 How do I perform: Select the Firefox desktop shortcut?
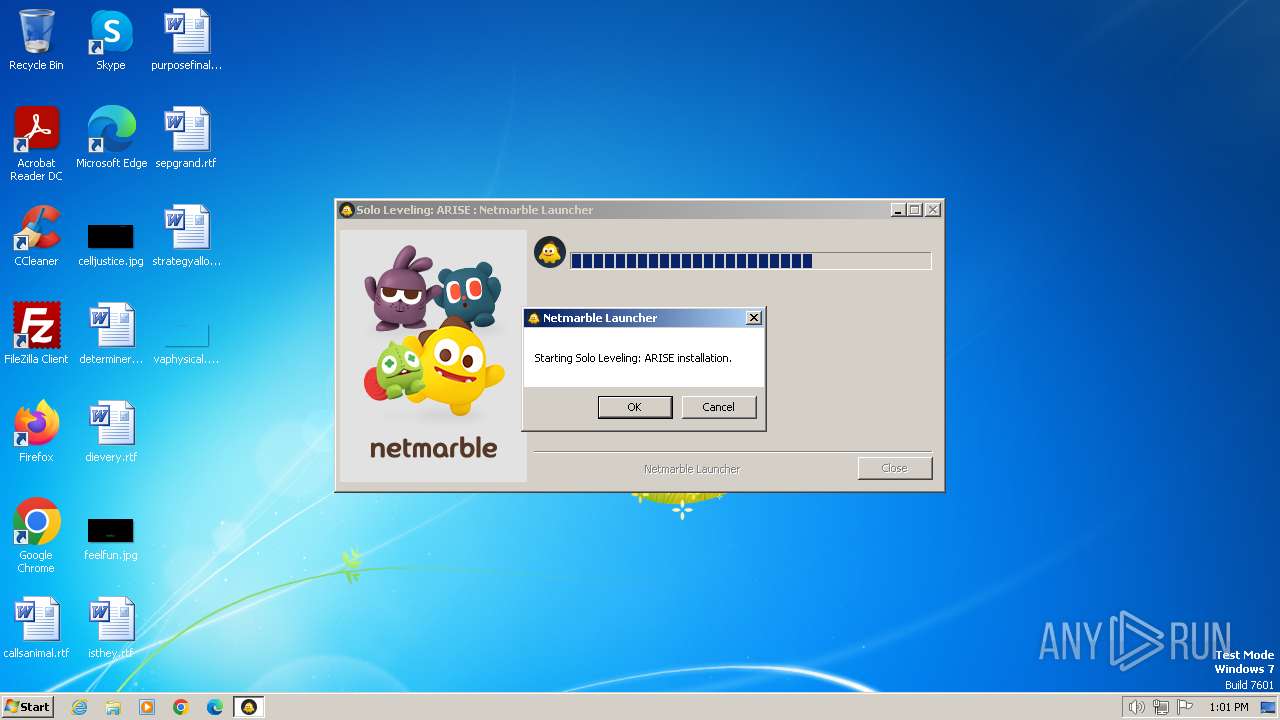click(36, 432)
